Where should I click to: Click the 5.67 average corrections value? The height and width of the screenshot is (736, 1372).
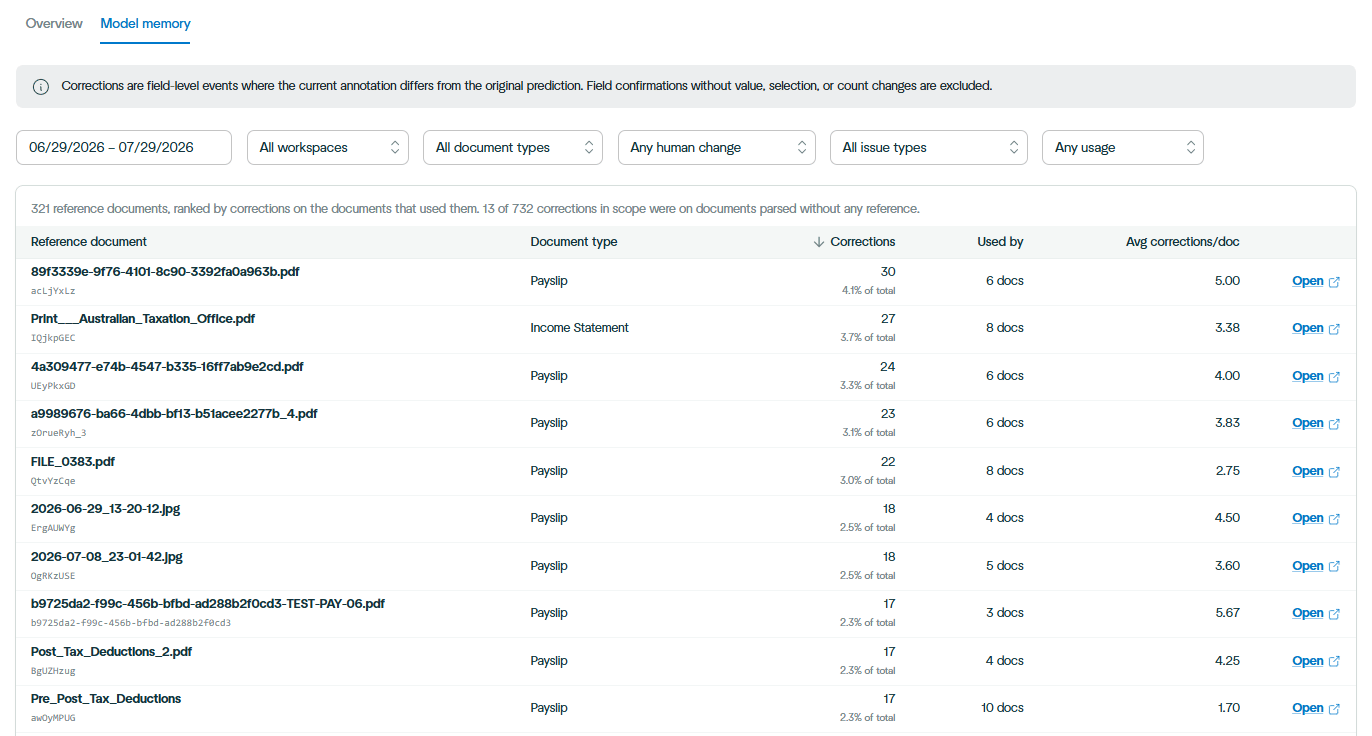click(1227, 613)
